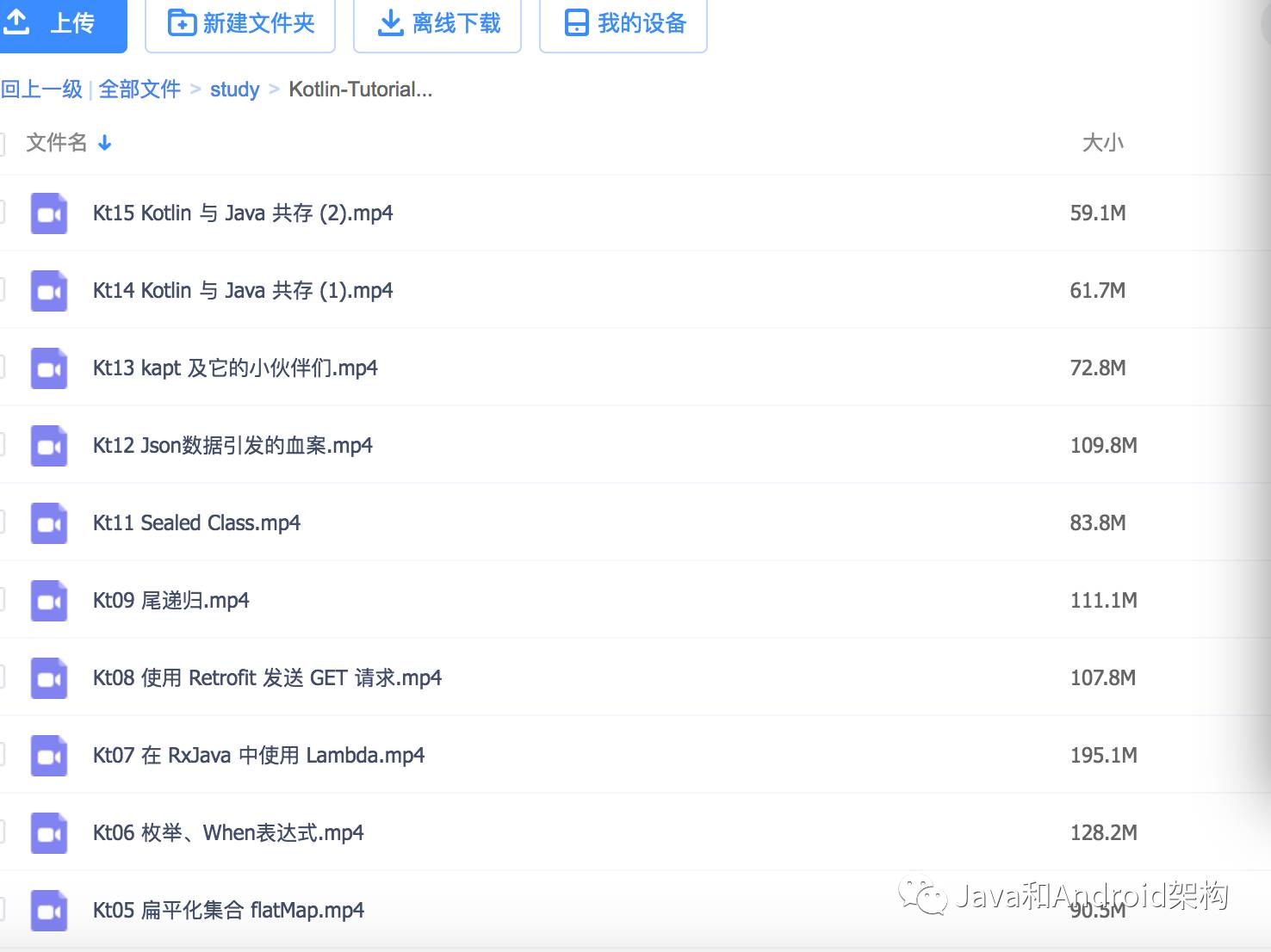The width and height of the screenshot is (1271, 952).
Task: Go back via 回上一级 link
Action: [x=41, y=89]
